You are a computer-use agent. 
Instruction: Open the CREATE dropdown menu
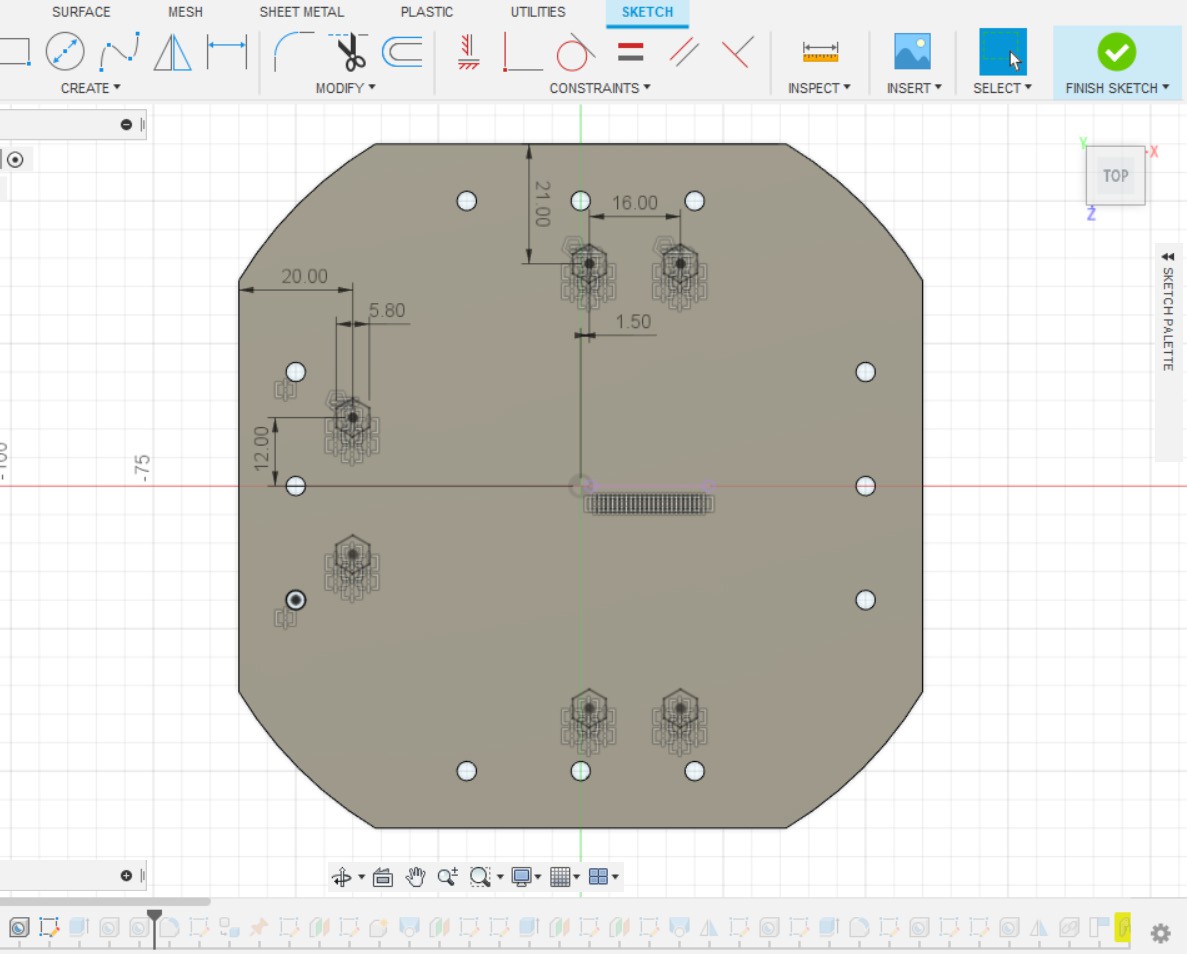90,88
